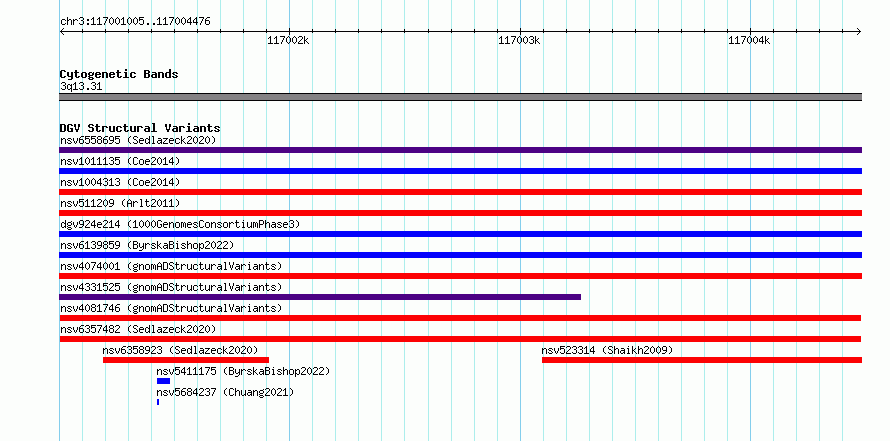Click the red nsv523314 variant bar
The height and width of the screenshot is (441, 890).
pos(702,360)
